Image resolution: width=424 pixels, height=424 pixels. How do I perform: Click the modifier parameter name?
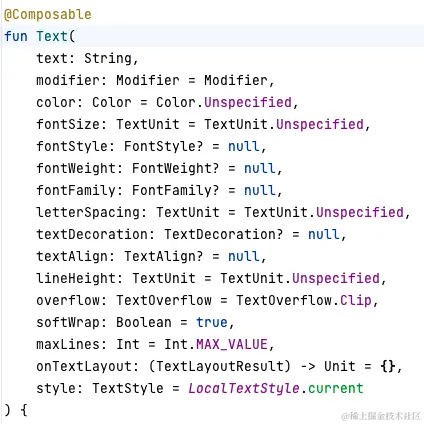68,80
